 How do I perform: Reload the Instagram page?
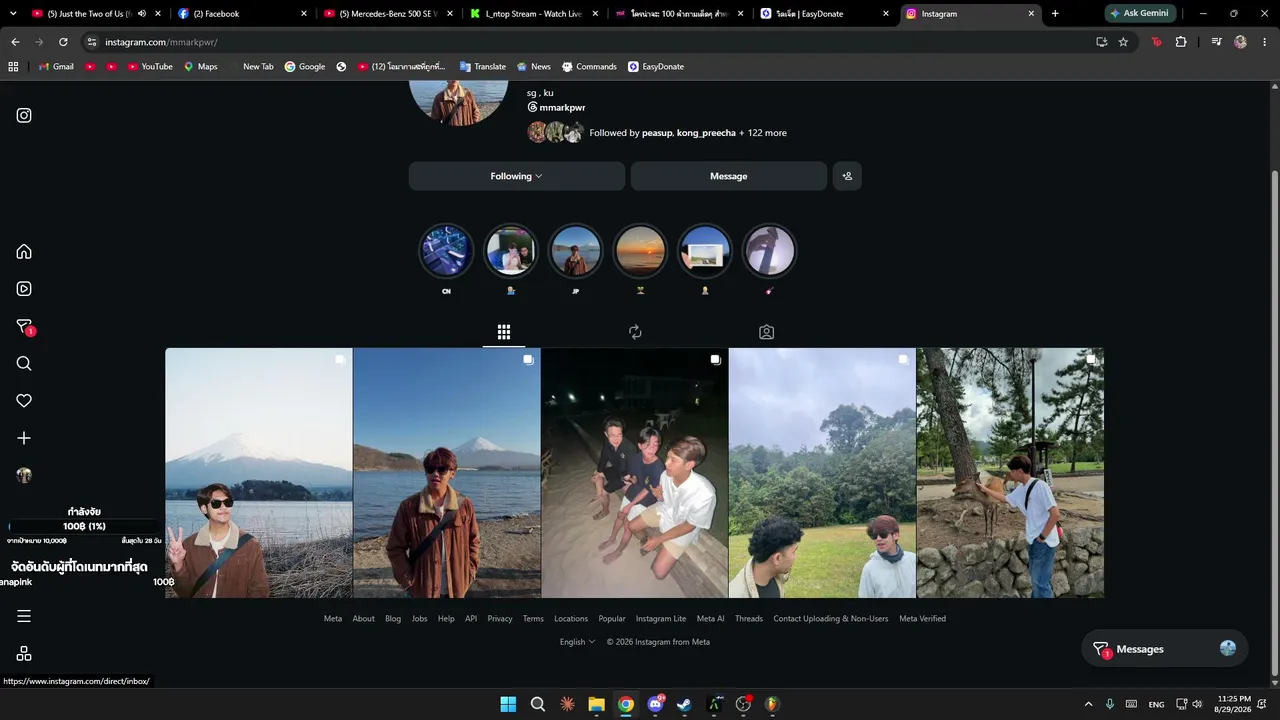[63, 42]
